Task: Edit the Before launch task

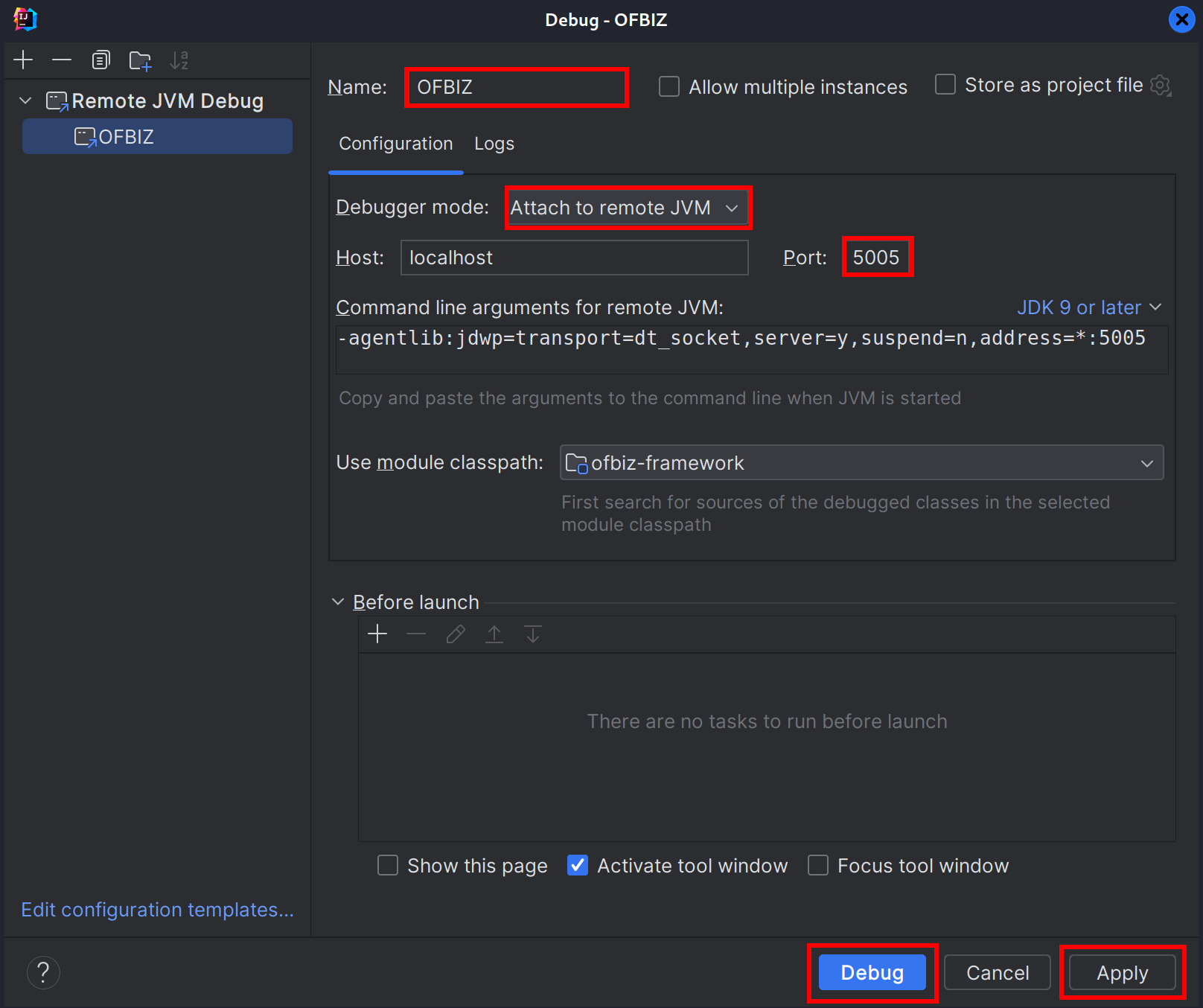Action: pos(456,634)
